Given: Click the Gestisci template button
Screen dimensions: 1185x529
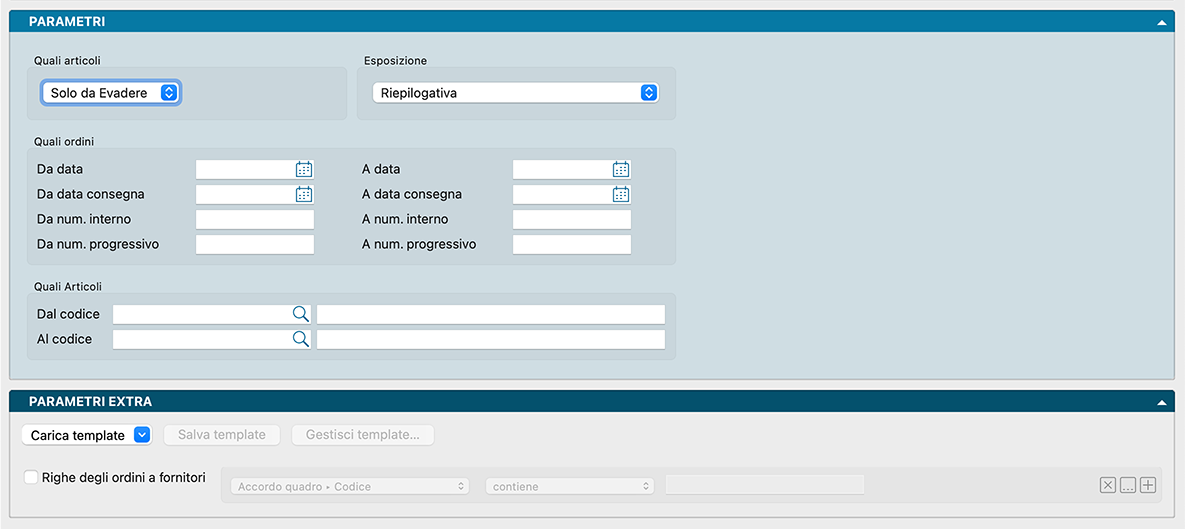Looking at the screenshot, I should click(363, 435).
